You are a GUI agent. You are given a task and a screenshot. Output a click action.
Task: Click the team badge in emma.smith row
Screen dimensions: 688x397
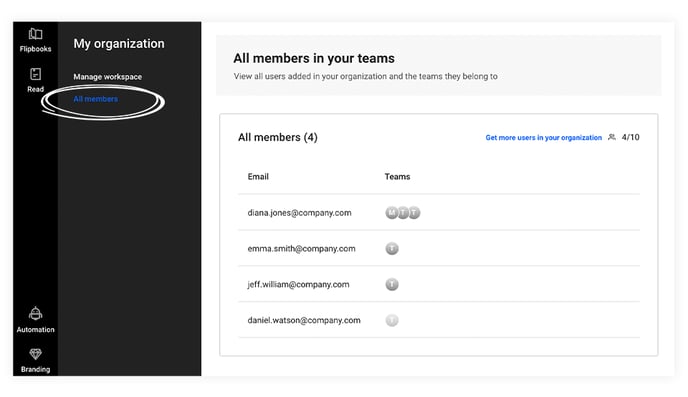(392, 249)
